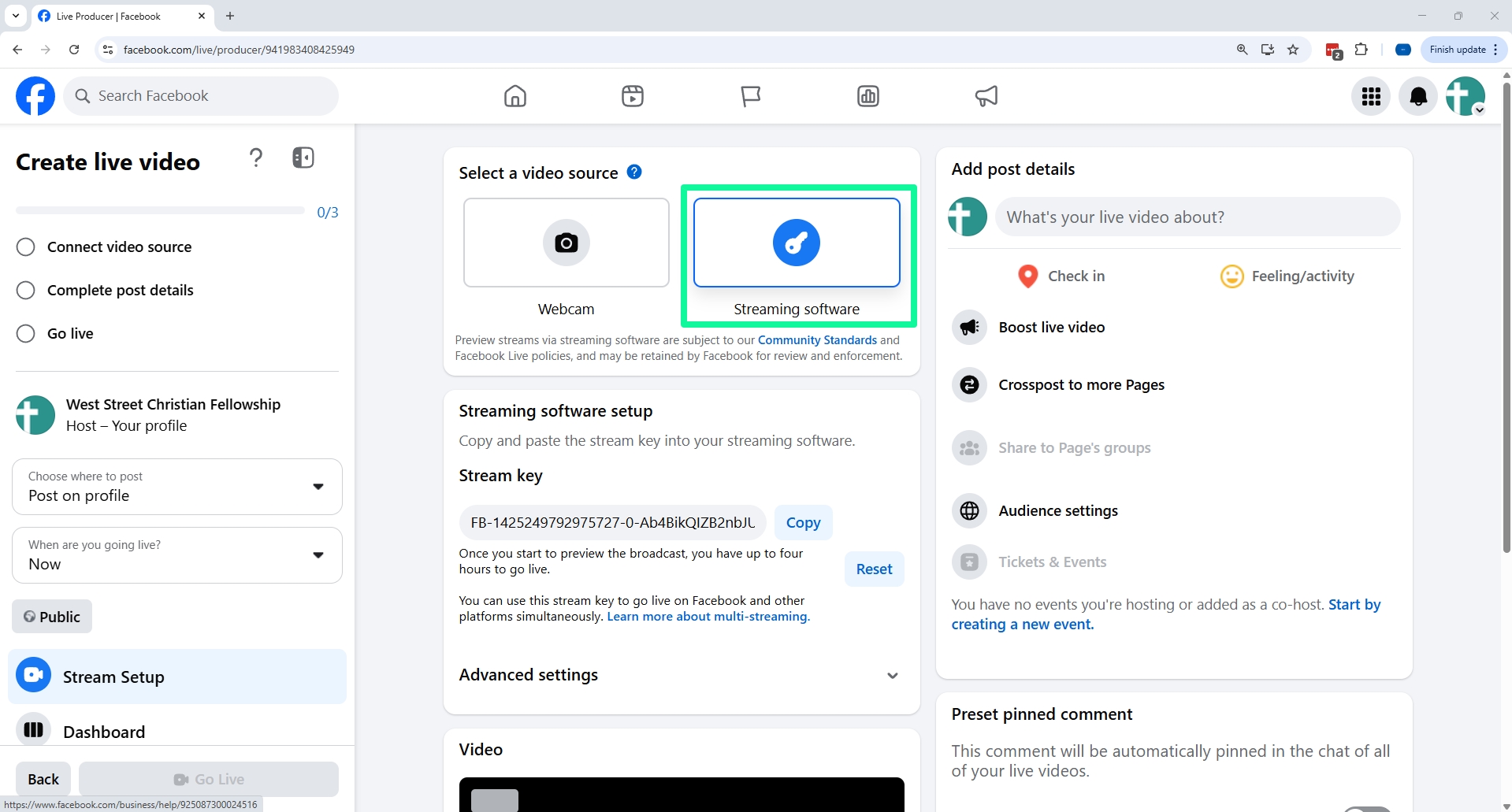1512x812 pixels.
Task: Click Start by creating a new event link
Action: click(x=1166, y=614)
